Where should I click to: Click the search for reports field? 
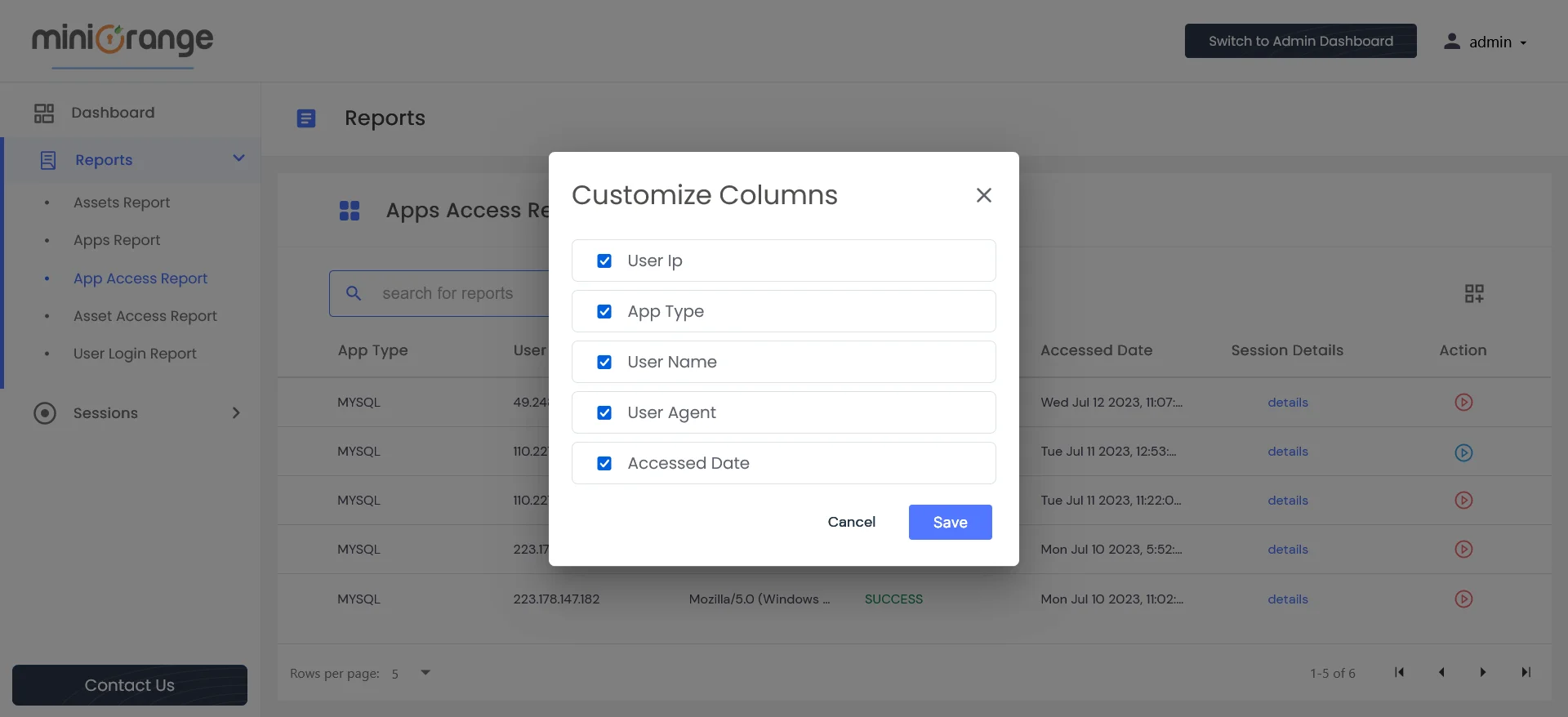pos(448,294)
